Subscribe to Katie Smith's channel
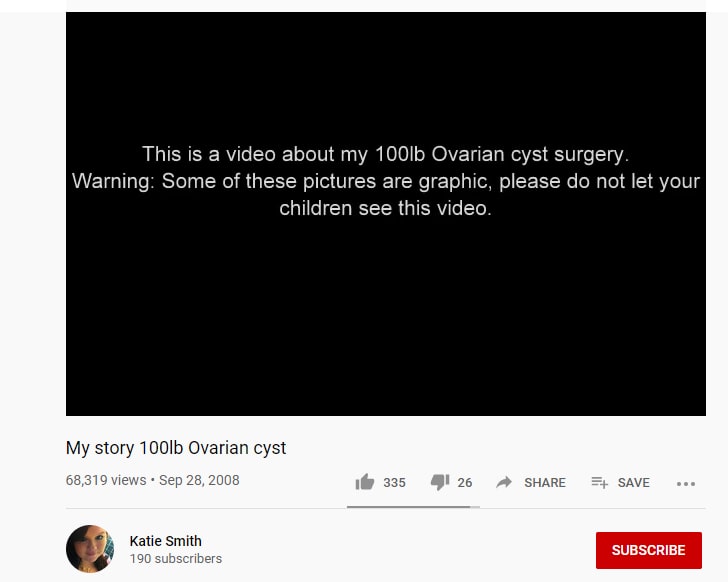The image size is (728, 582). click(x=649, y=550)
